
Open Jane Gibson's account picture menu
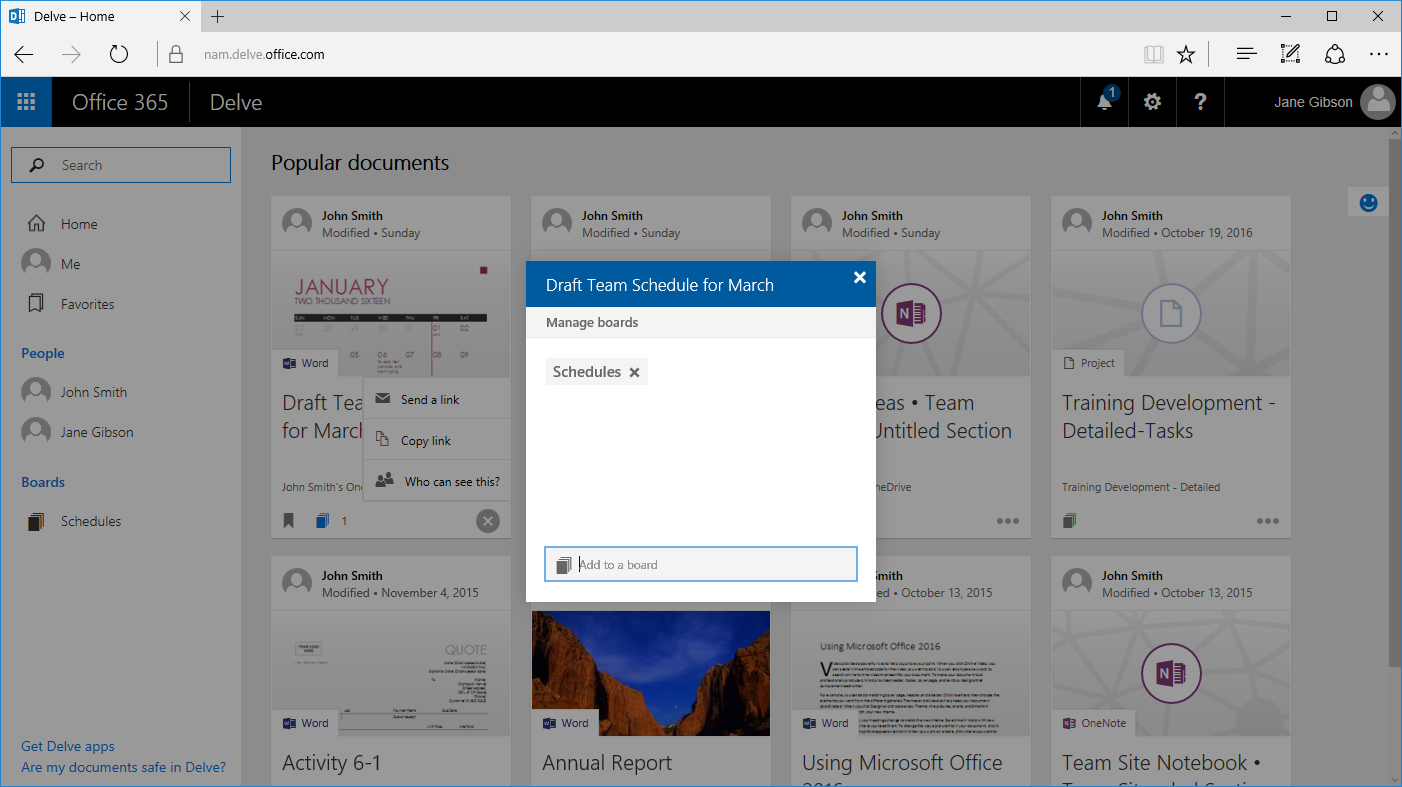coord(1379,102)
